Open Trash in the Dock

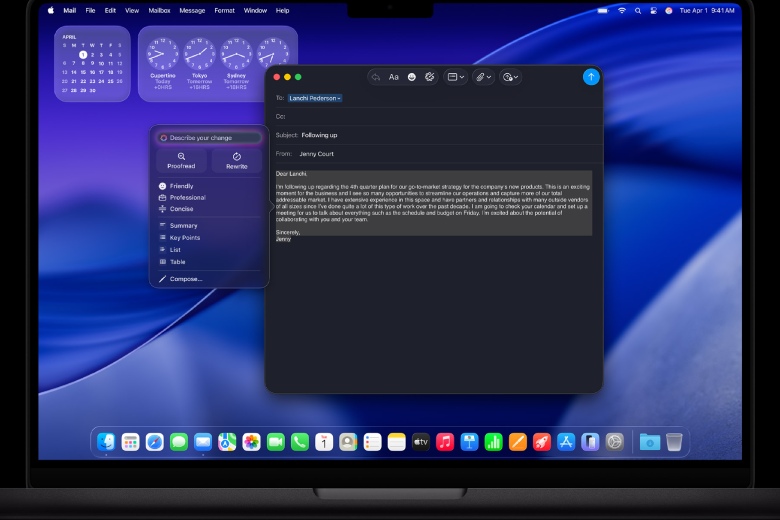(674, 442)
